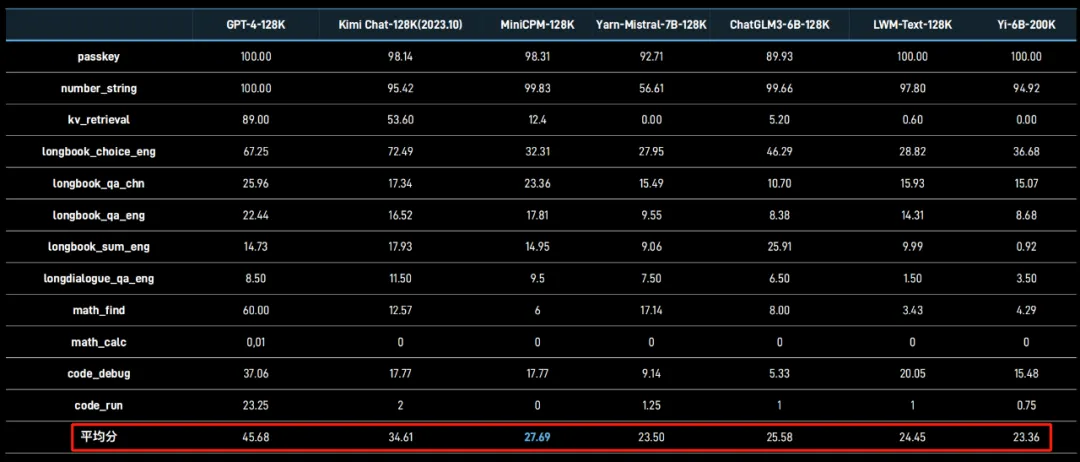Select the 11.50 longdialogue_qa_eng score

[401, 278]
